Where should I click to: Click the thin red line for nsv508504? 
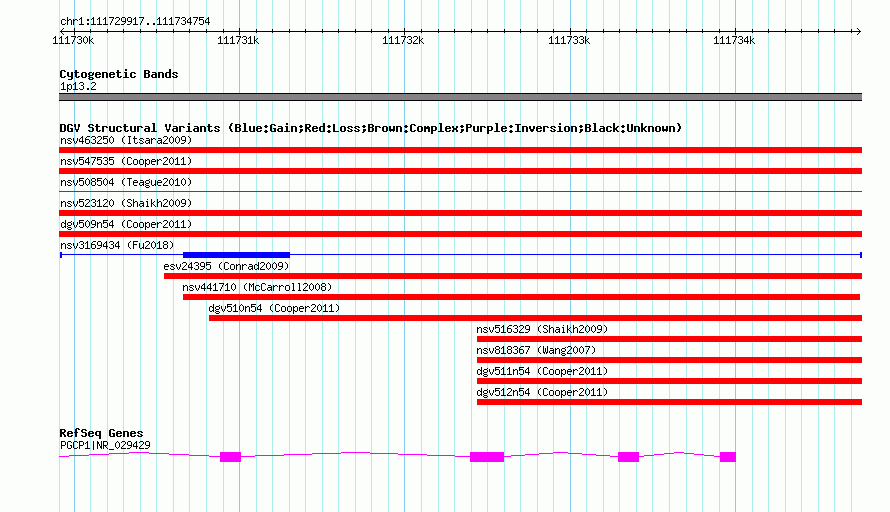tap(460, 191)
